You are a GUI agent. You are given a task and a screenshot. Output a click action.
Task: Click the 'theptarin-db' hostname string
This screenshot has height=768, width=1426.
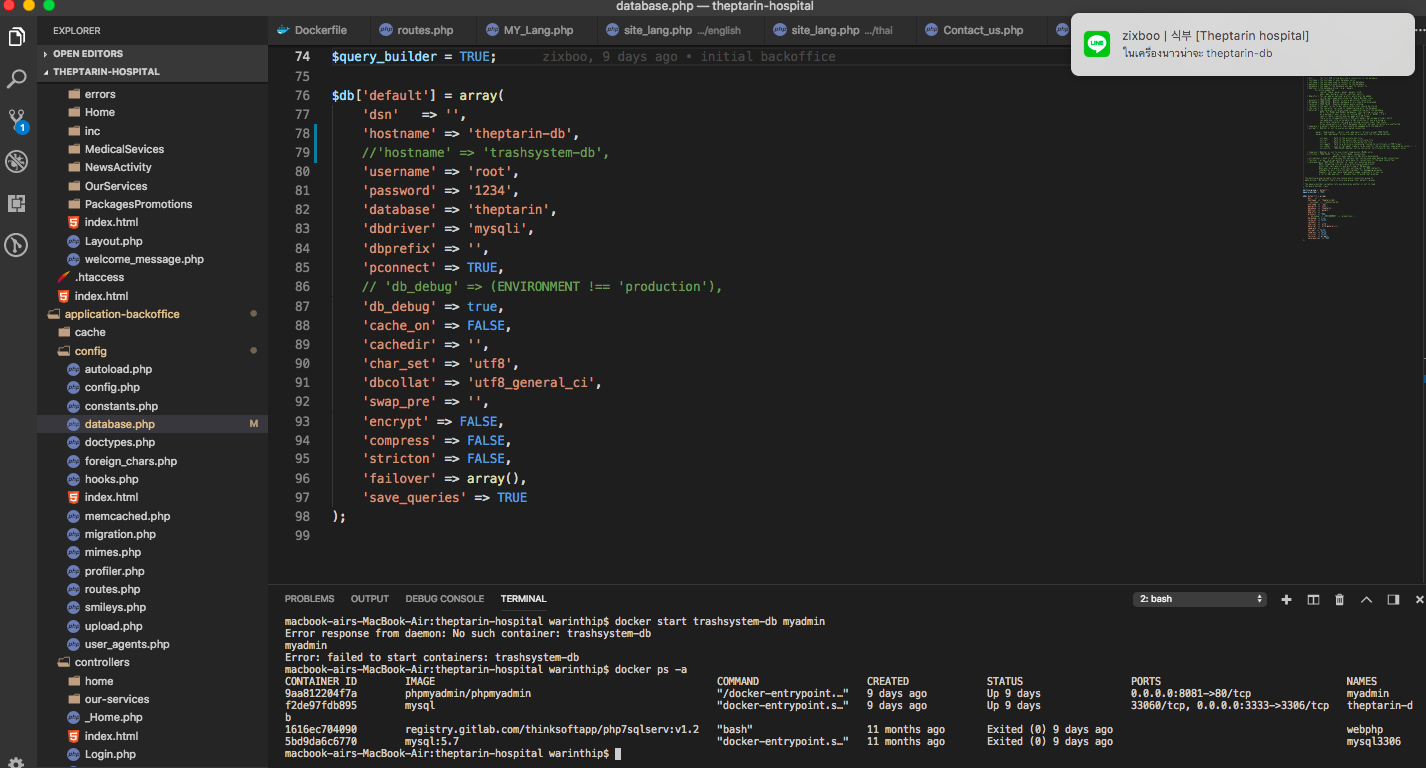point(519,133)
